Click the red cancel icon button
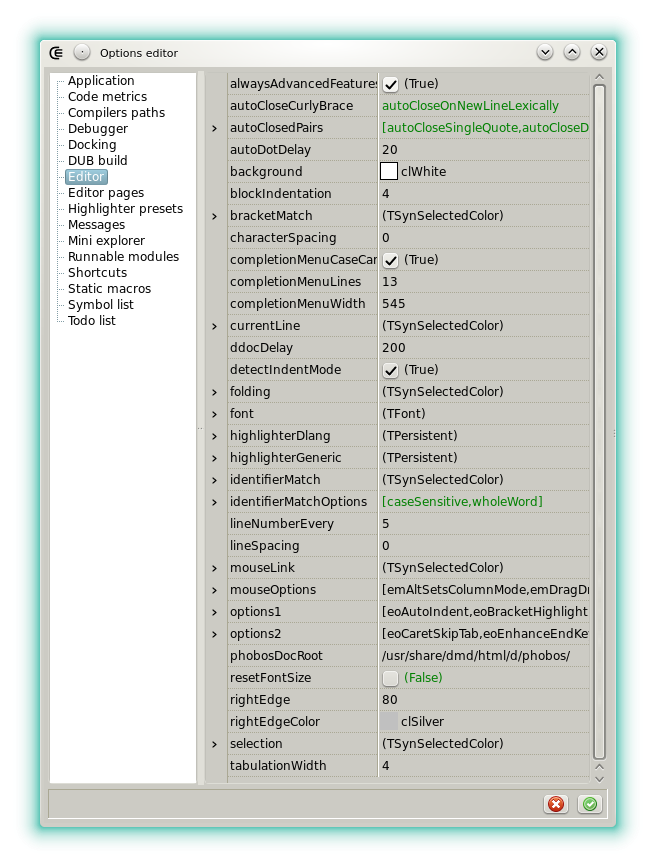The width and height of the screenshot is (656, 867). pos(556,804)
